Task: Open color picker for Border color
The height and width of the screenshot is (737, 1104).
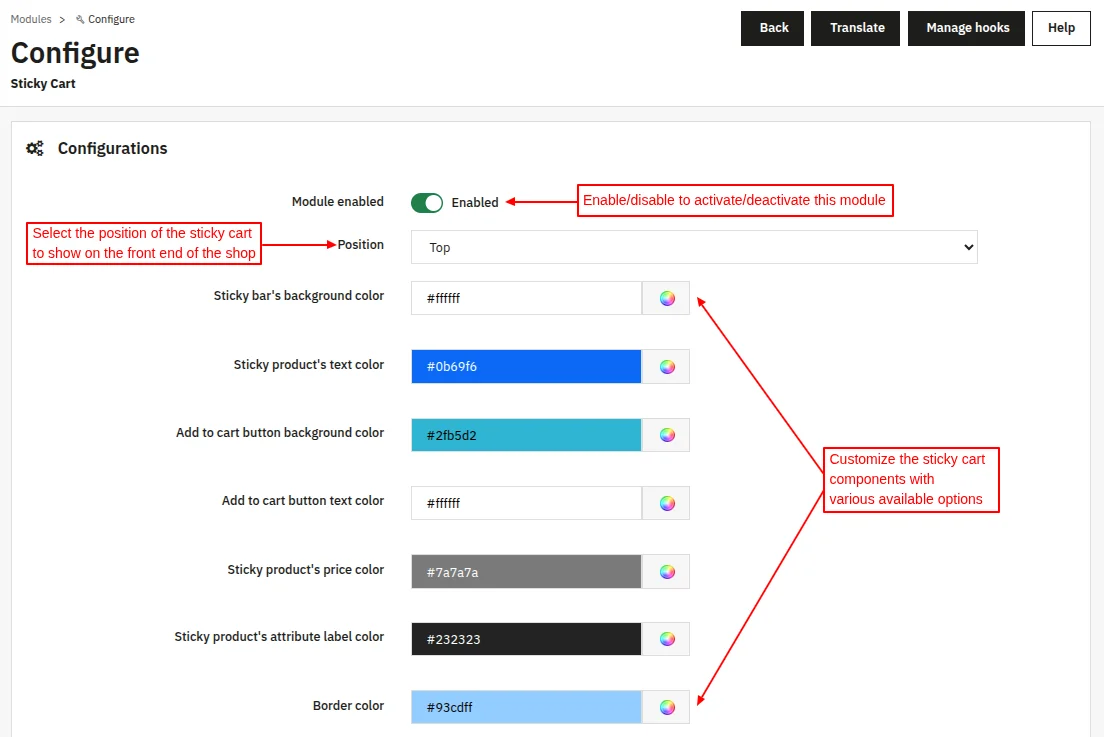Action: [x=666, y=707]
